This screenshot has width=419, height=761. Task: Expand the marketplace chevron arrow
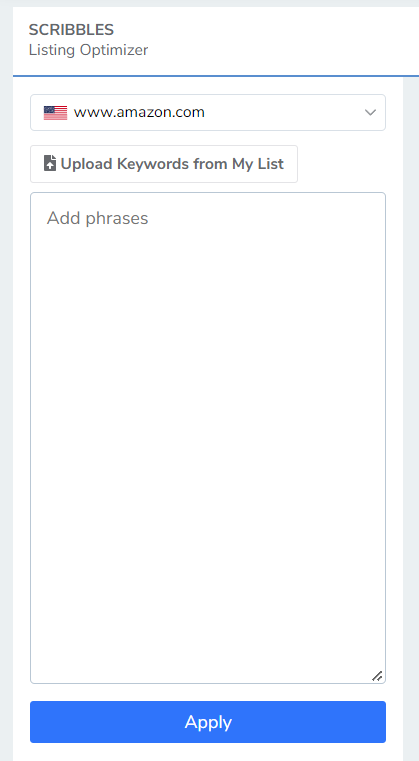(370, 113)
